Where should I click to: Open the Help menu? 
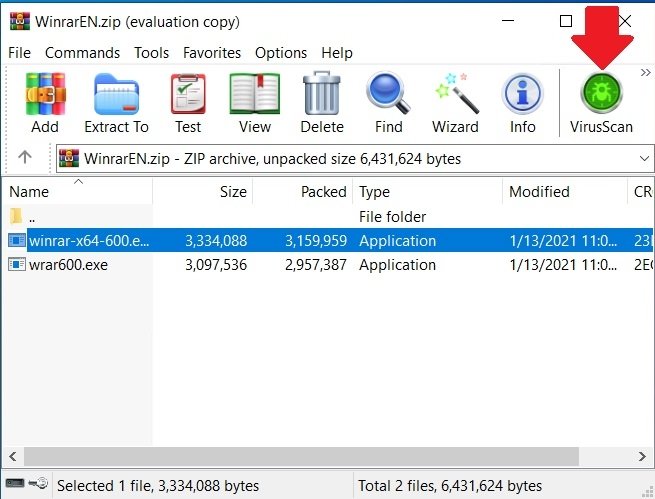[x=337, y=53]
